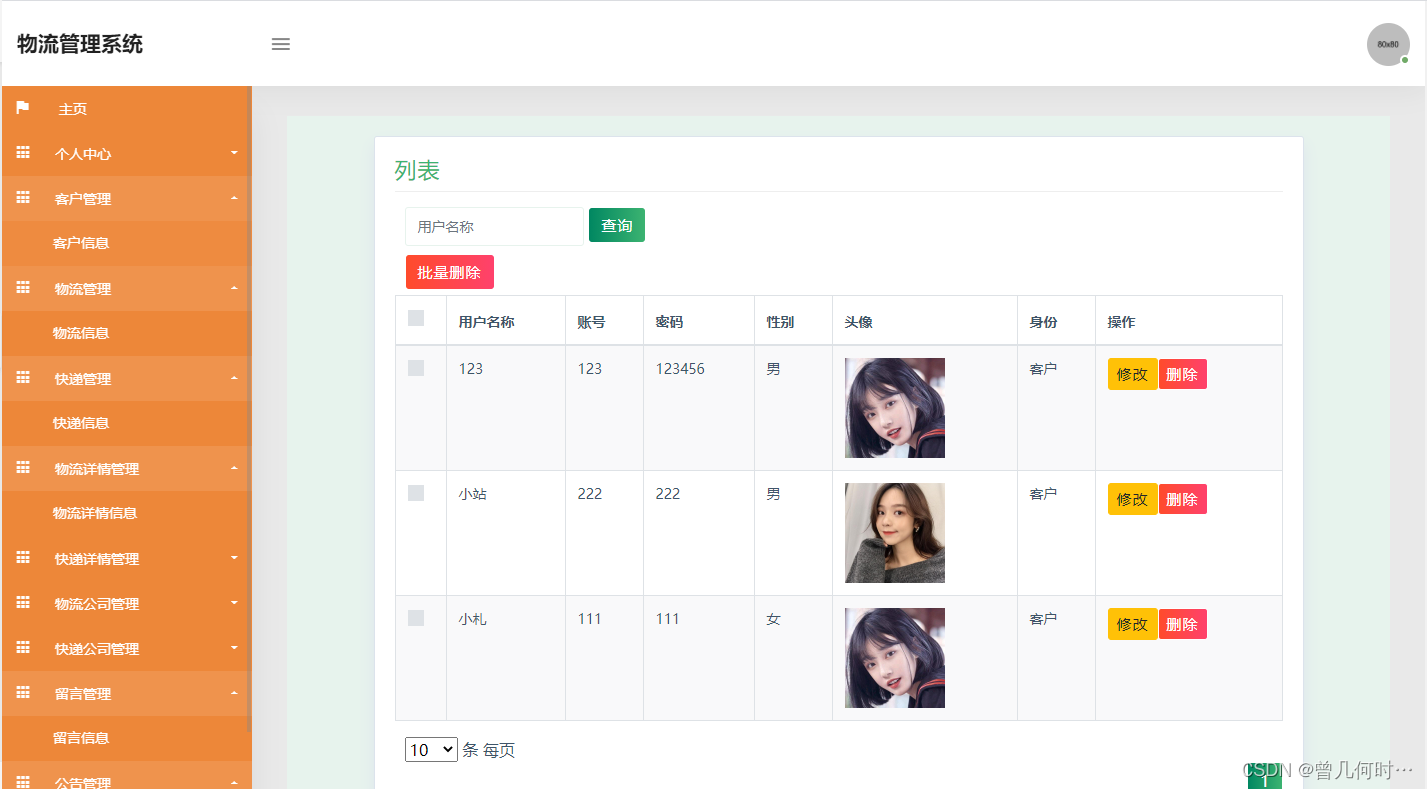This screenshot has height=789, width=1427.
Task: Click the flag icon beside 主页
Action: [23, 108]
